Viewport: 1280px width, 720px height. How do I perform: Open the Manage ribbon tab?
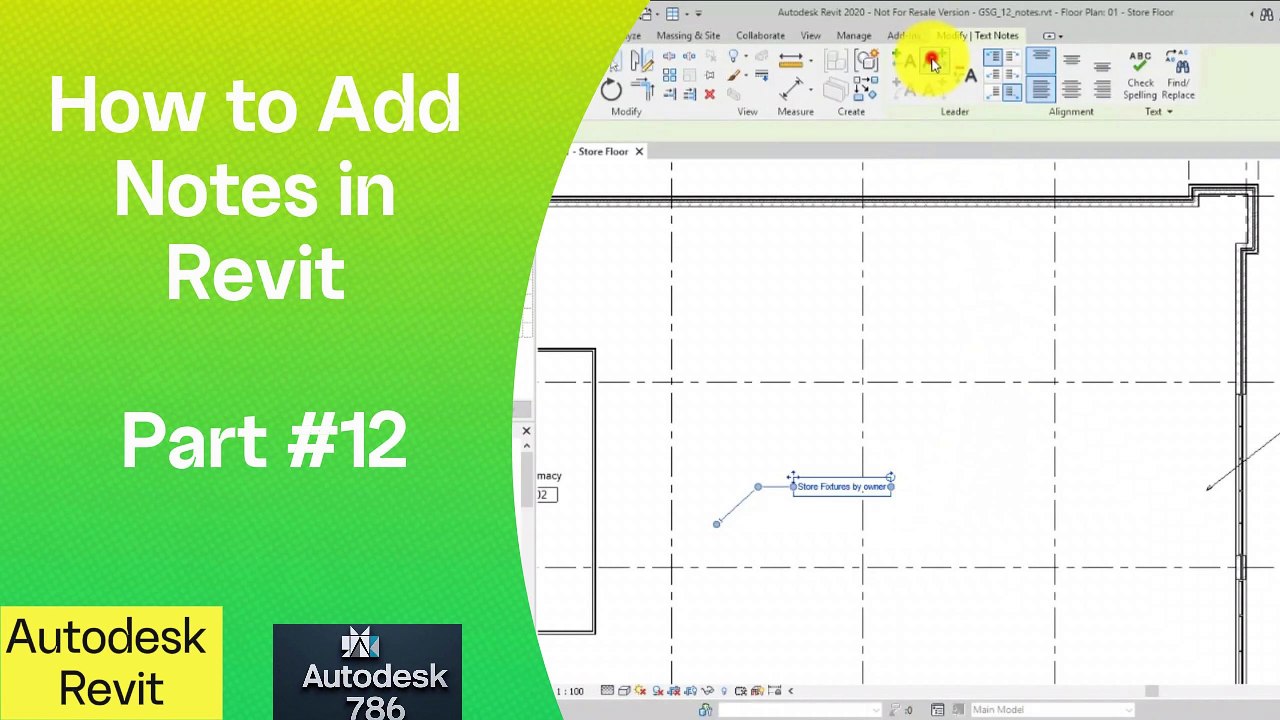pos(853,35)
